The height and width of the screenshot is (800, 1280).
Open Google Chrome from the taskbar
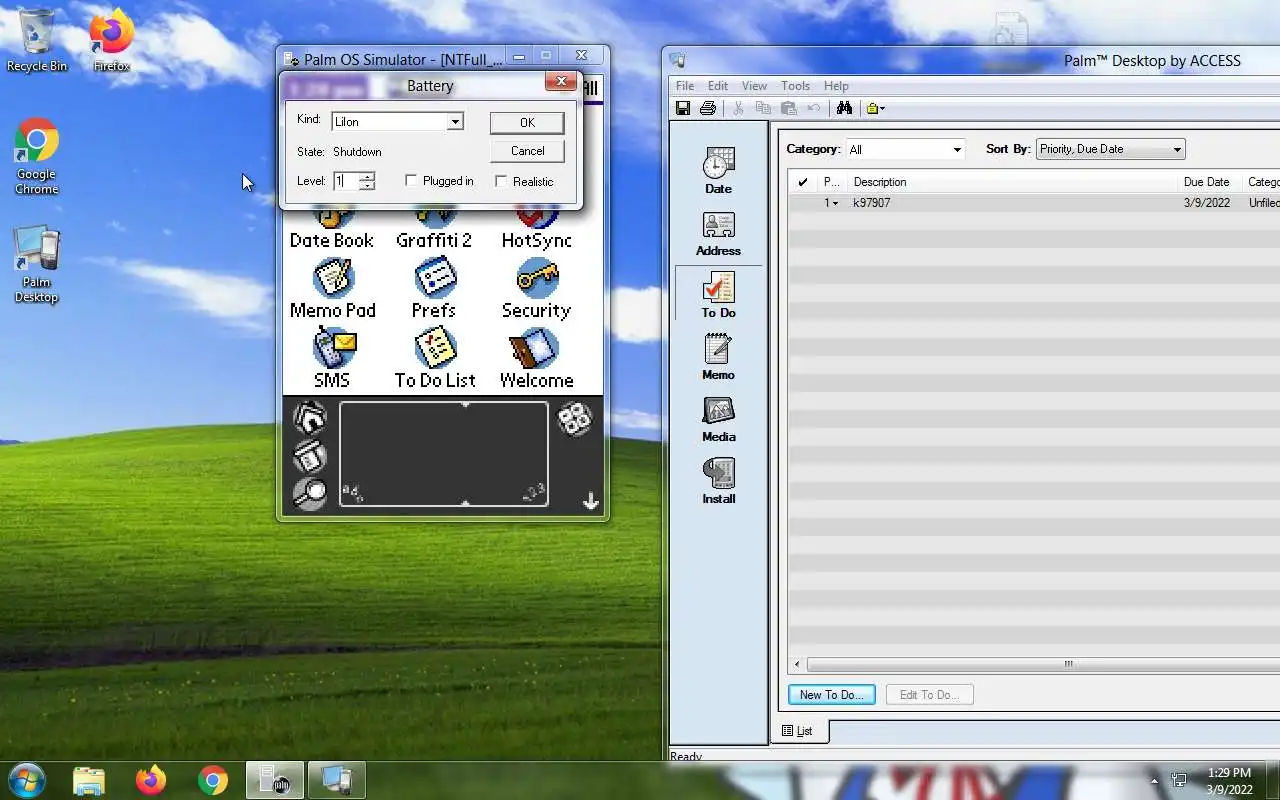[212, 779]
